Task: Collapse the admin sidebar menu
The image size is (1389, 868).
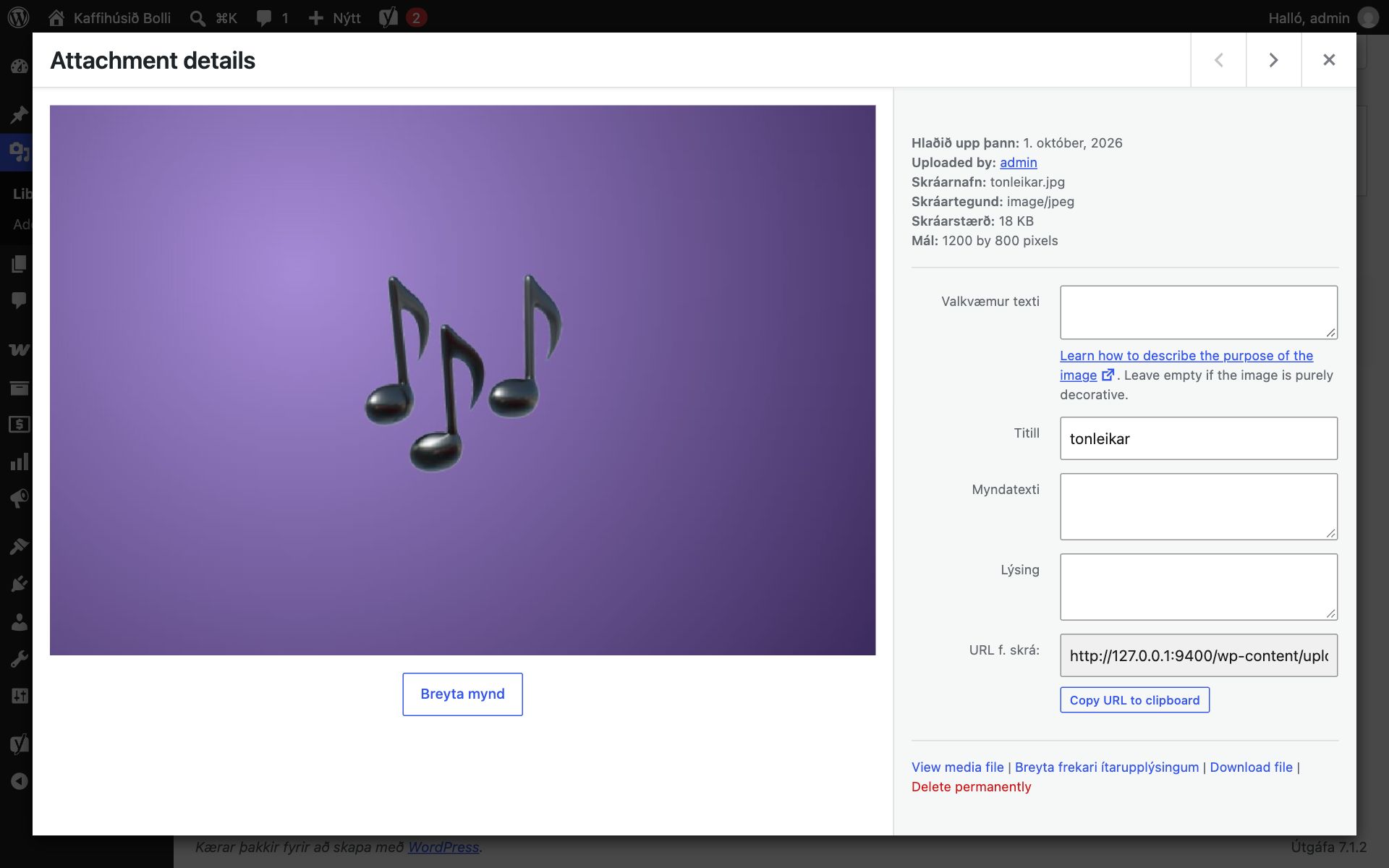Action: (x=19, y=781)
